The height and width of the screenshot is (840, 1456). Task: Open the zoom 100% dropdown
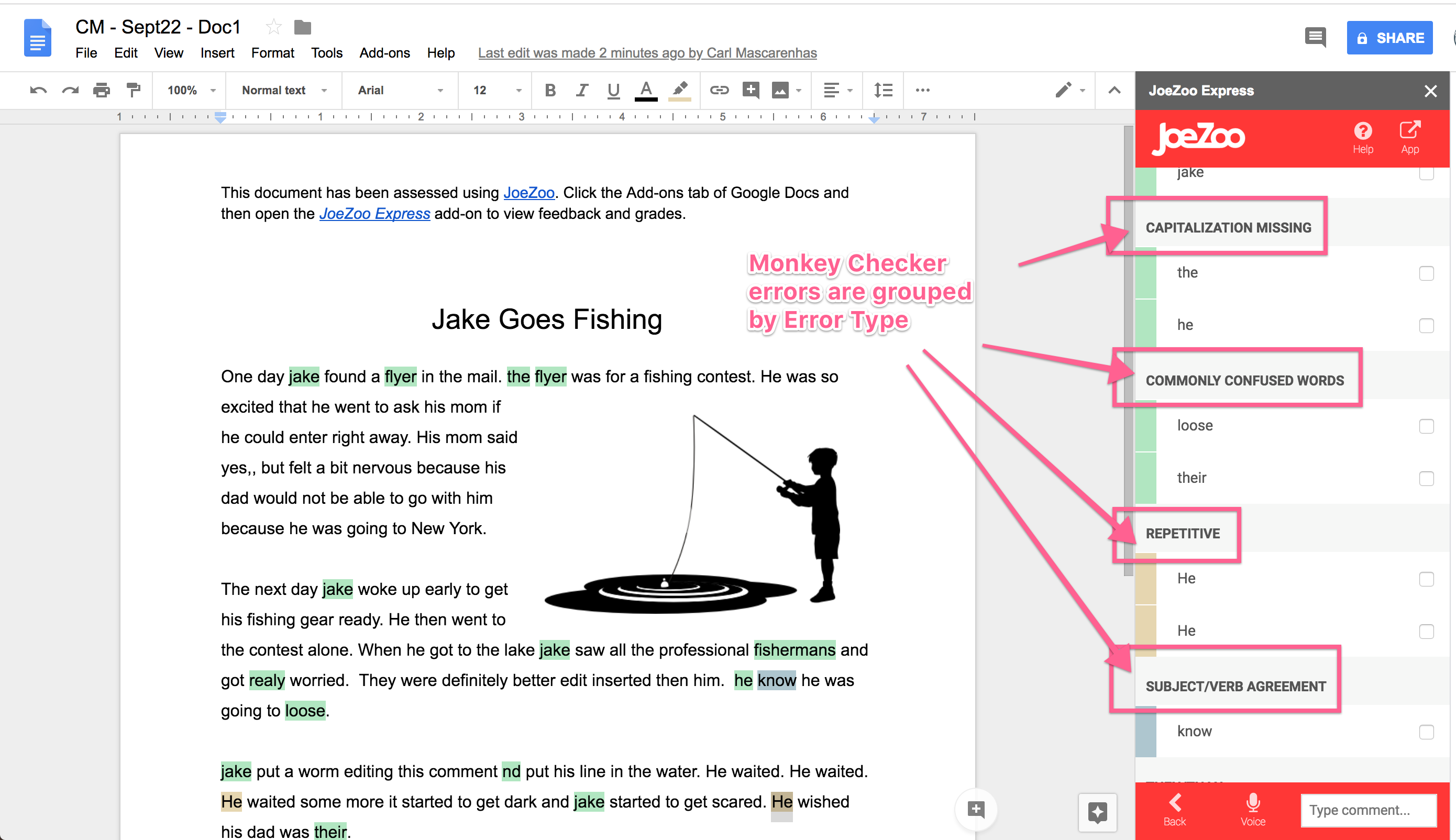tap(191, 90)
